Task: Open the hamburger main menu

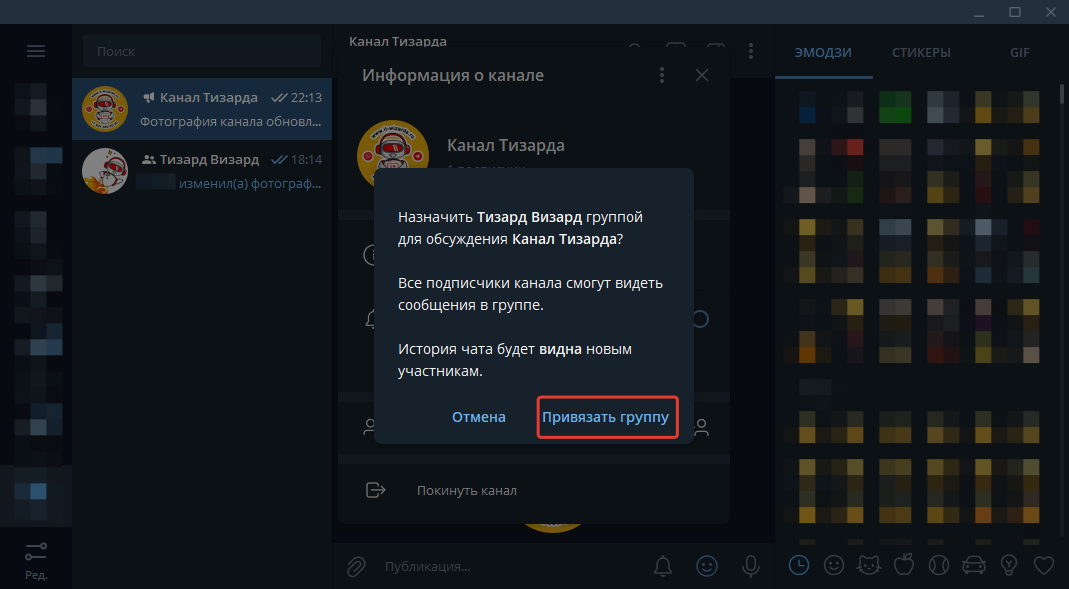Action: pyautogui.click(x=35, y=51)
